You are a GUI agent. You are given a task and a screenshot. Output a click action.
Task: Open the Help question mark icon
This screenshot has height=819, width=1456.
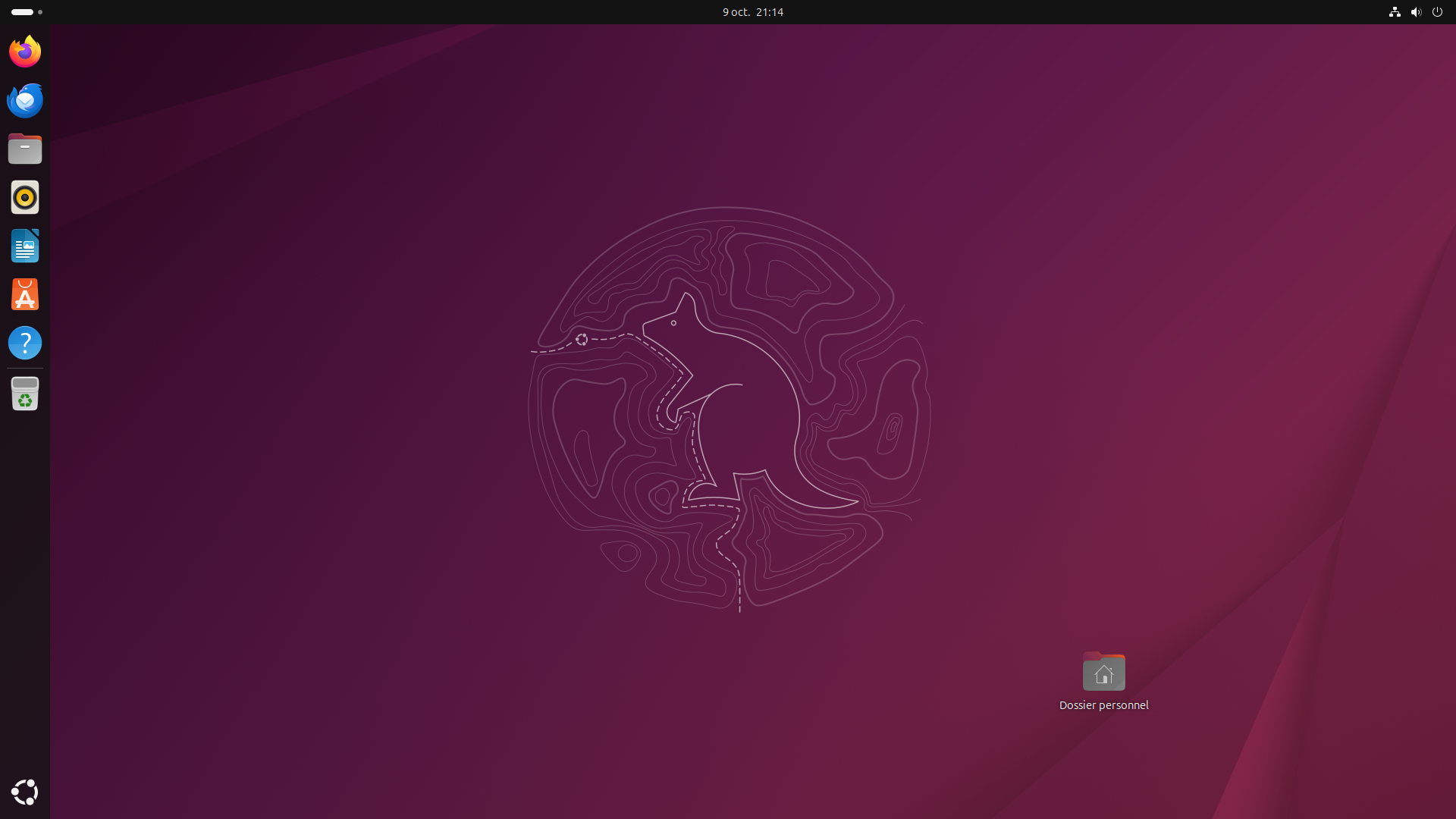pyautogui.click(x=25, y=343)
